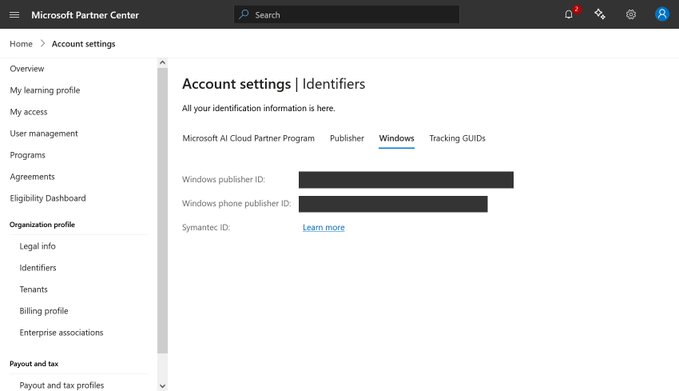Viewport: 679px width, 391px height.
Task: Open Programs in sidebar
Action: [27, 155]
